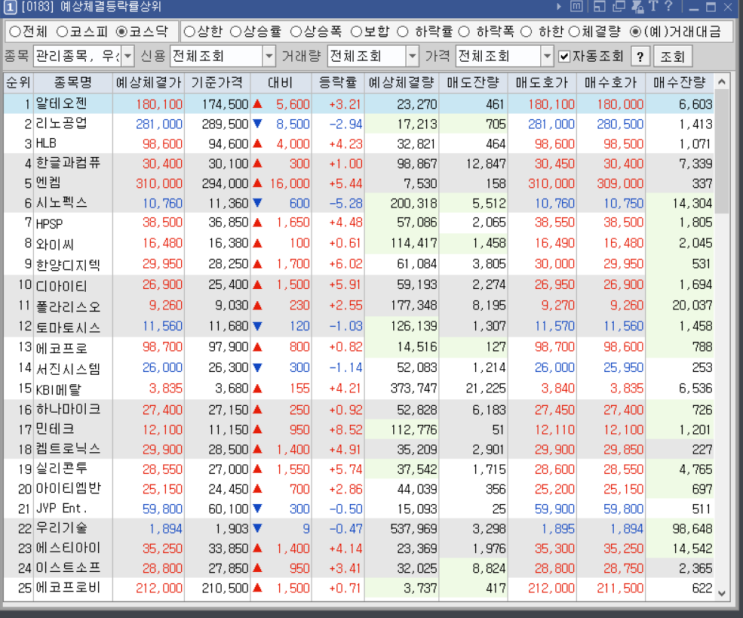The width and height of the screenshot is (743, 618).
Task: Click the number 1 window tab icon
Action: click(10, 7)
